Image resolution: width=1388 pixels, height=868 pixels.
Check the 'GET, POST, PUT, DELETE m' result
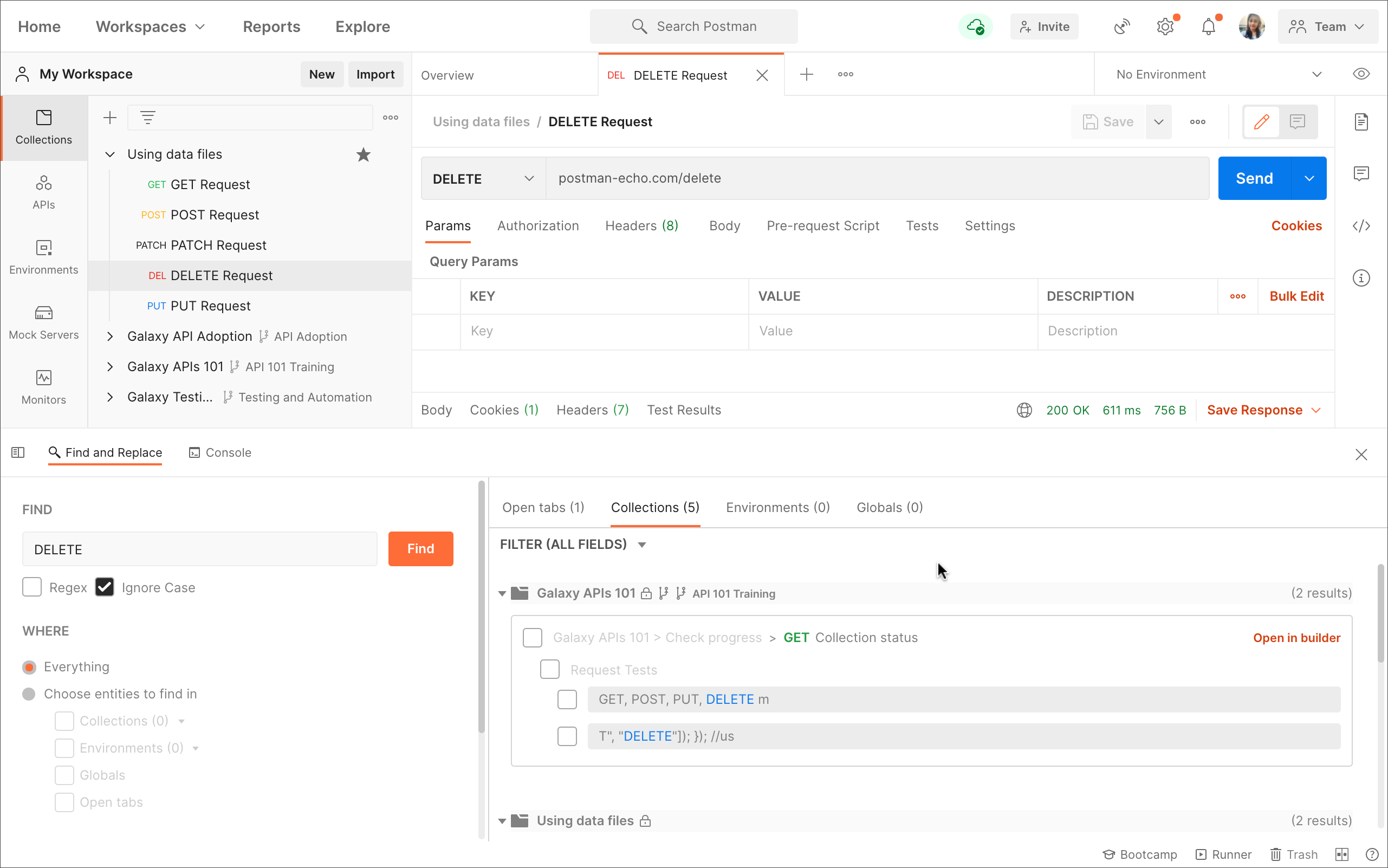click(x=567, y=699)
